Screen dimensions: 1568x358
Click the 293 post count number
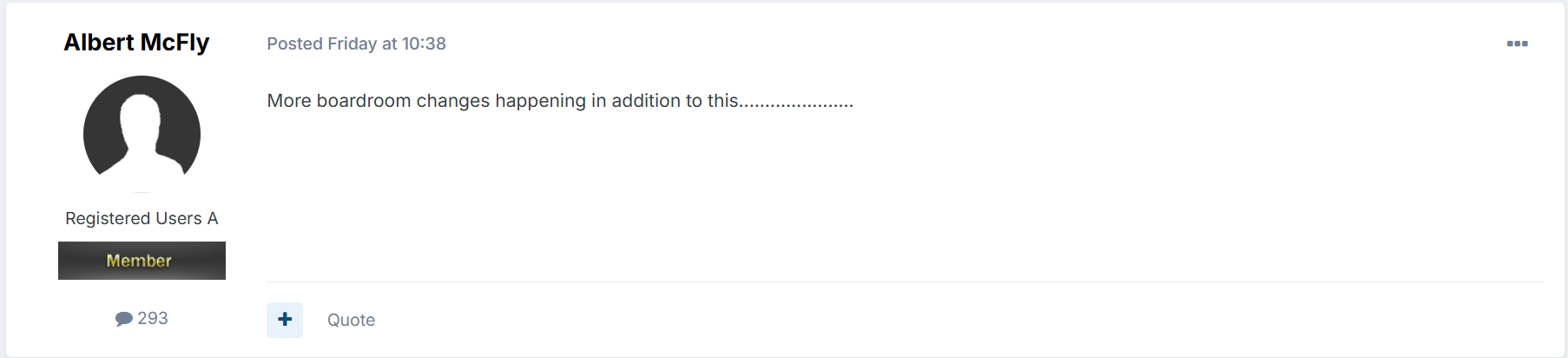[153, 318]
